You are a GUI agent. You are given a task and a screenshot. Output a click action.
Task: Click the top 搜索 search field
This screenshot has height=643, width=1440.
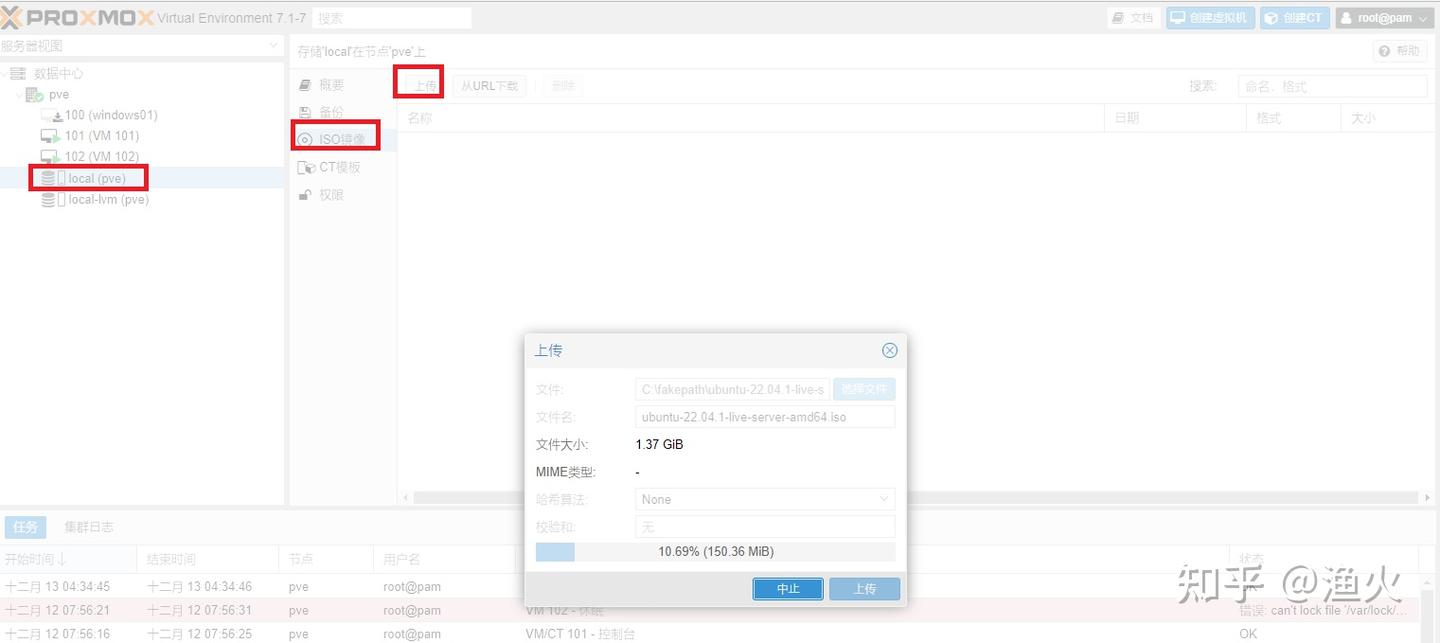tap(391, 18)
